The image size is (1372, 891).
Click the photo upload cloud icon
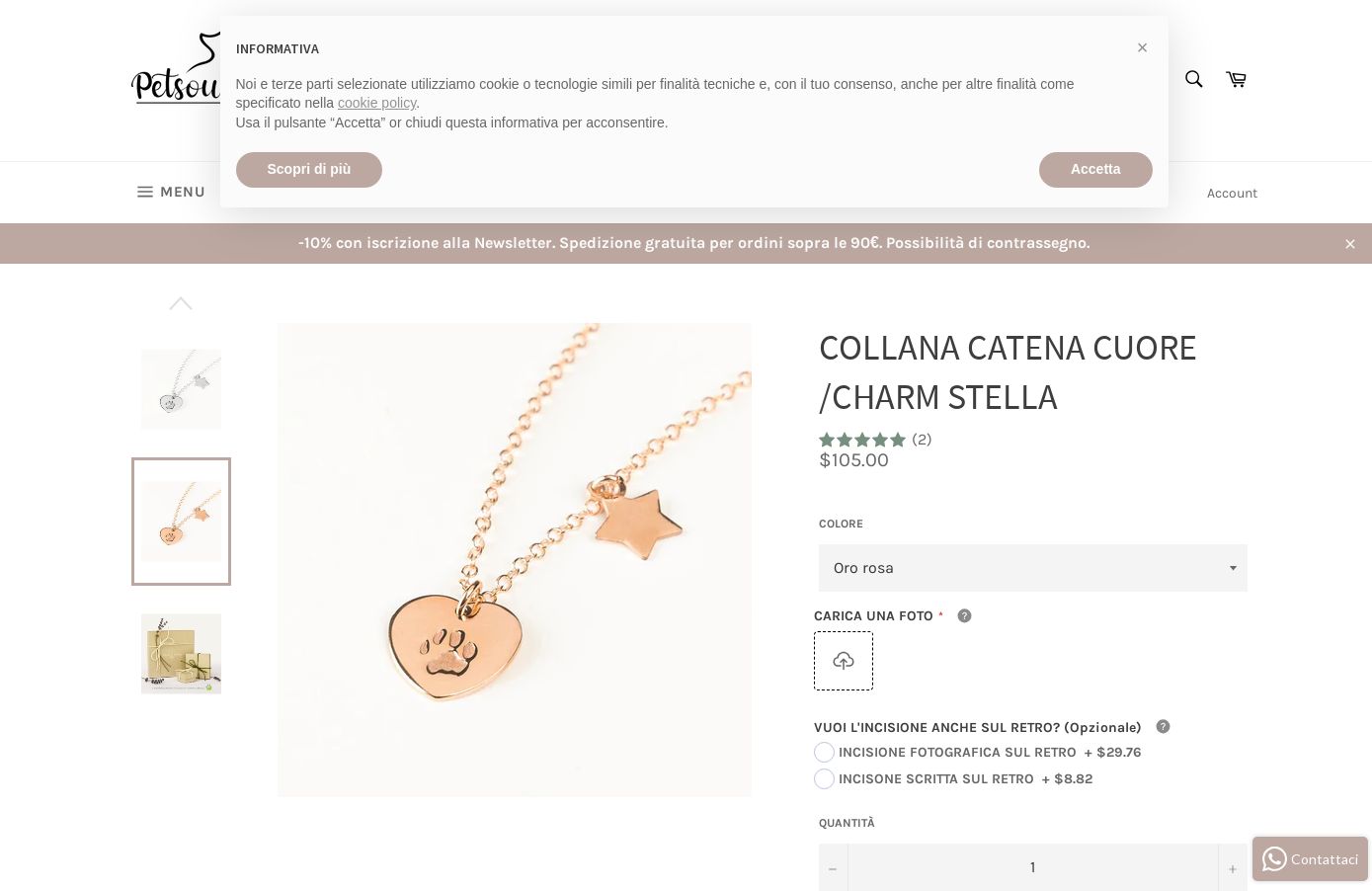coord(844,661)
